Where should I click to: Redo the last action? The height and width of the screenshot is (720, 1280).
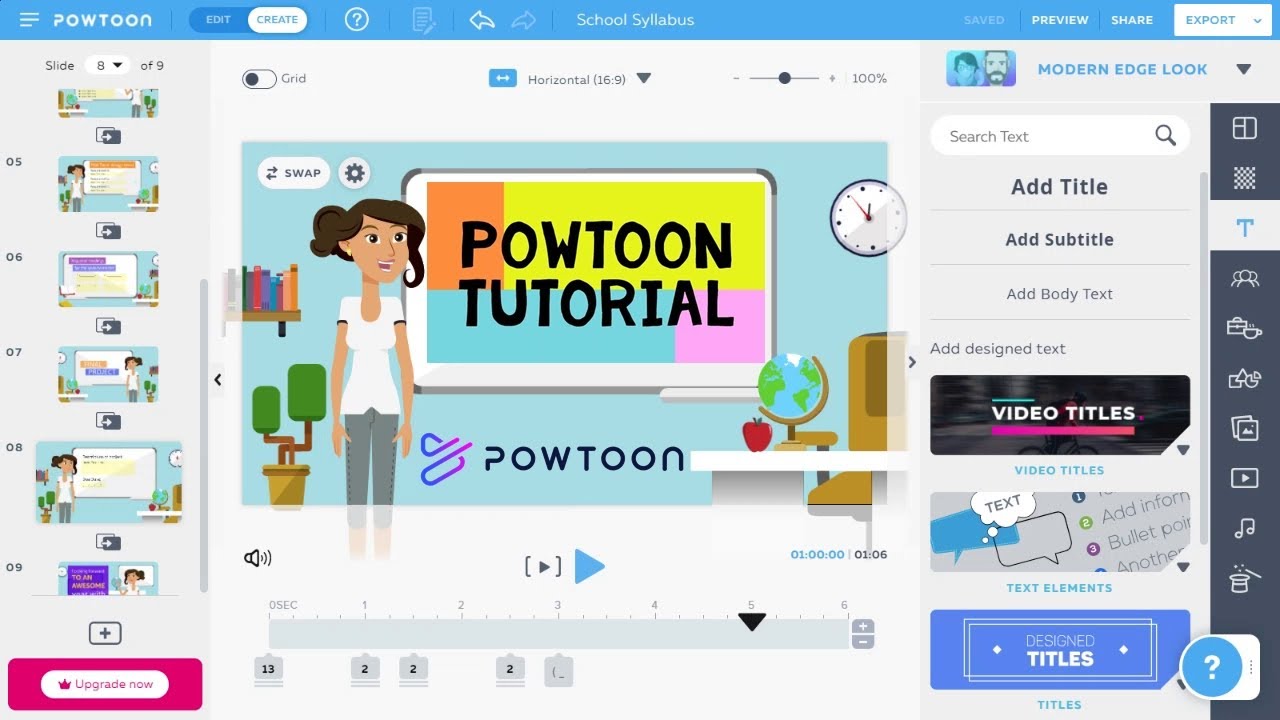(x=523, y=19)
